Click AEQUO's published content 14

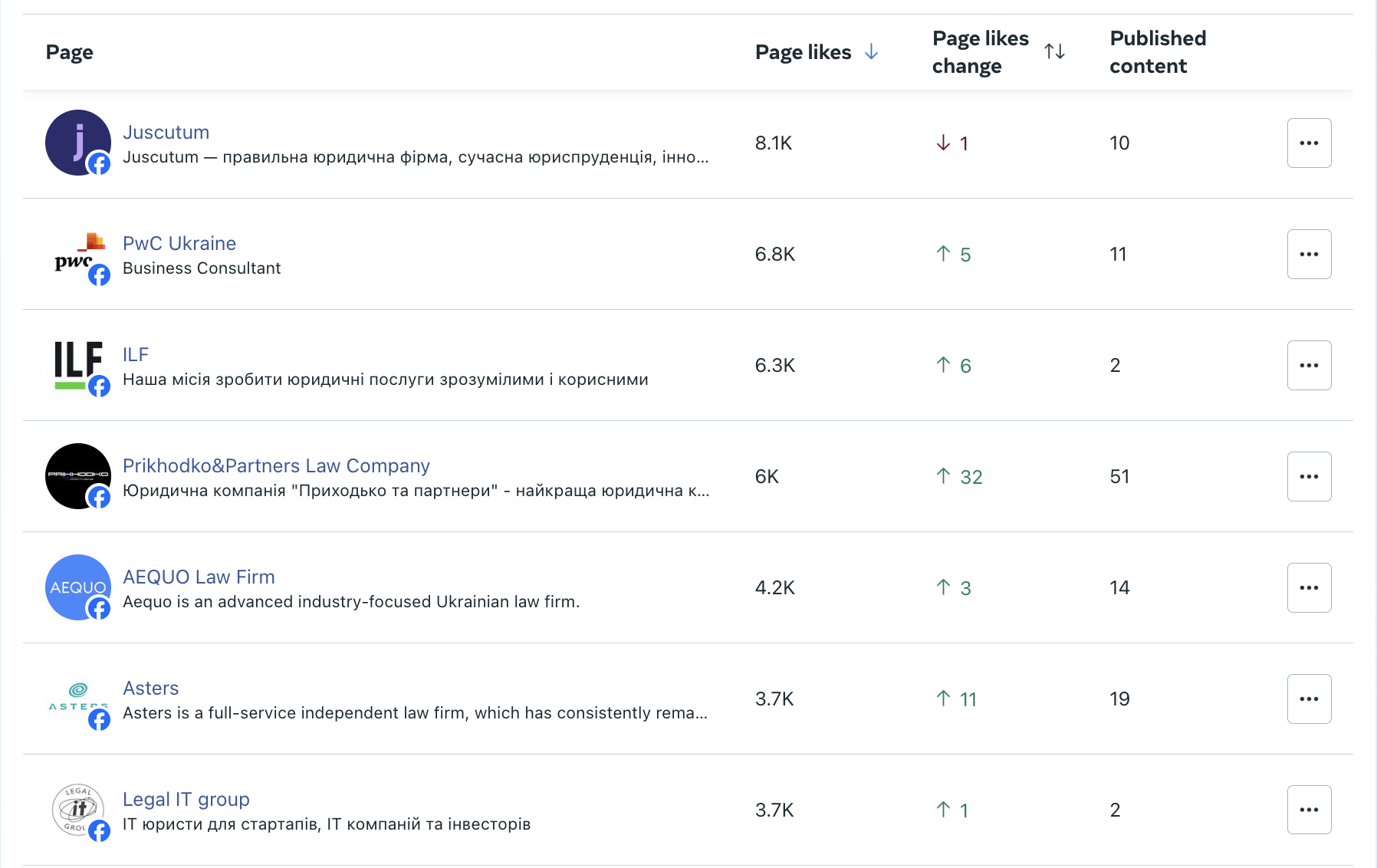click(1119, 587)
